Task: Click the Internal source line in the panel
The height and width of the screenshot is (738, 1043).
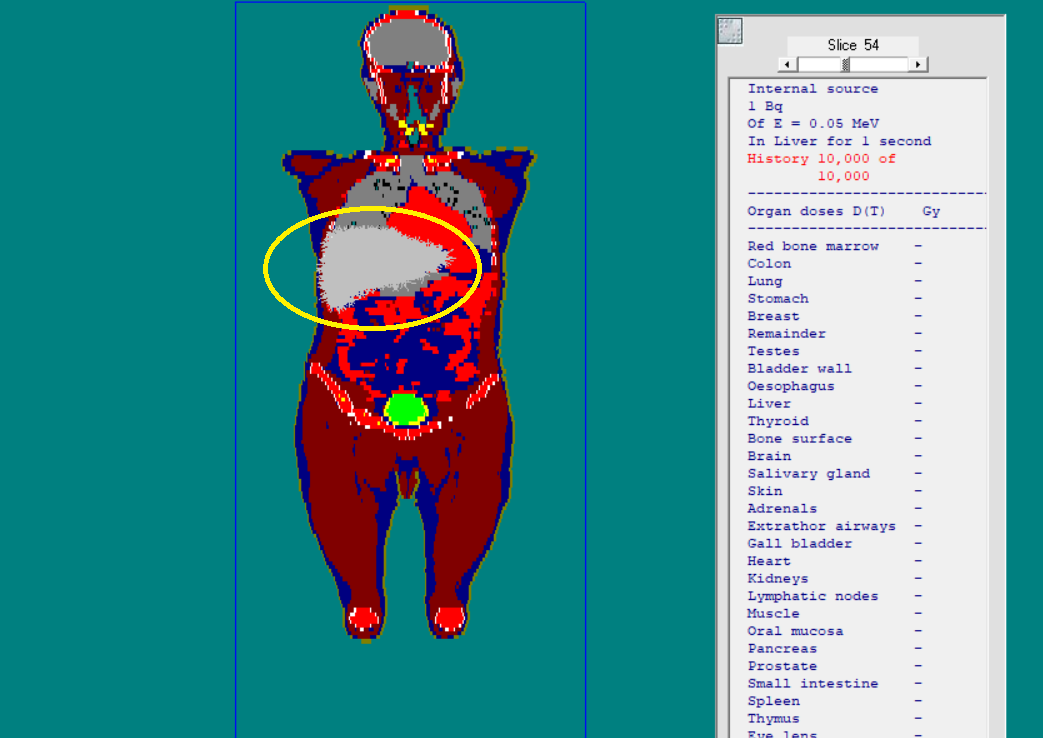Action: [x=812, y=89]
